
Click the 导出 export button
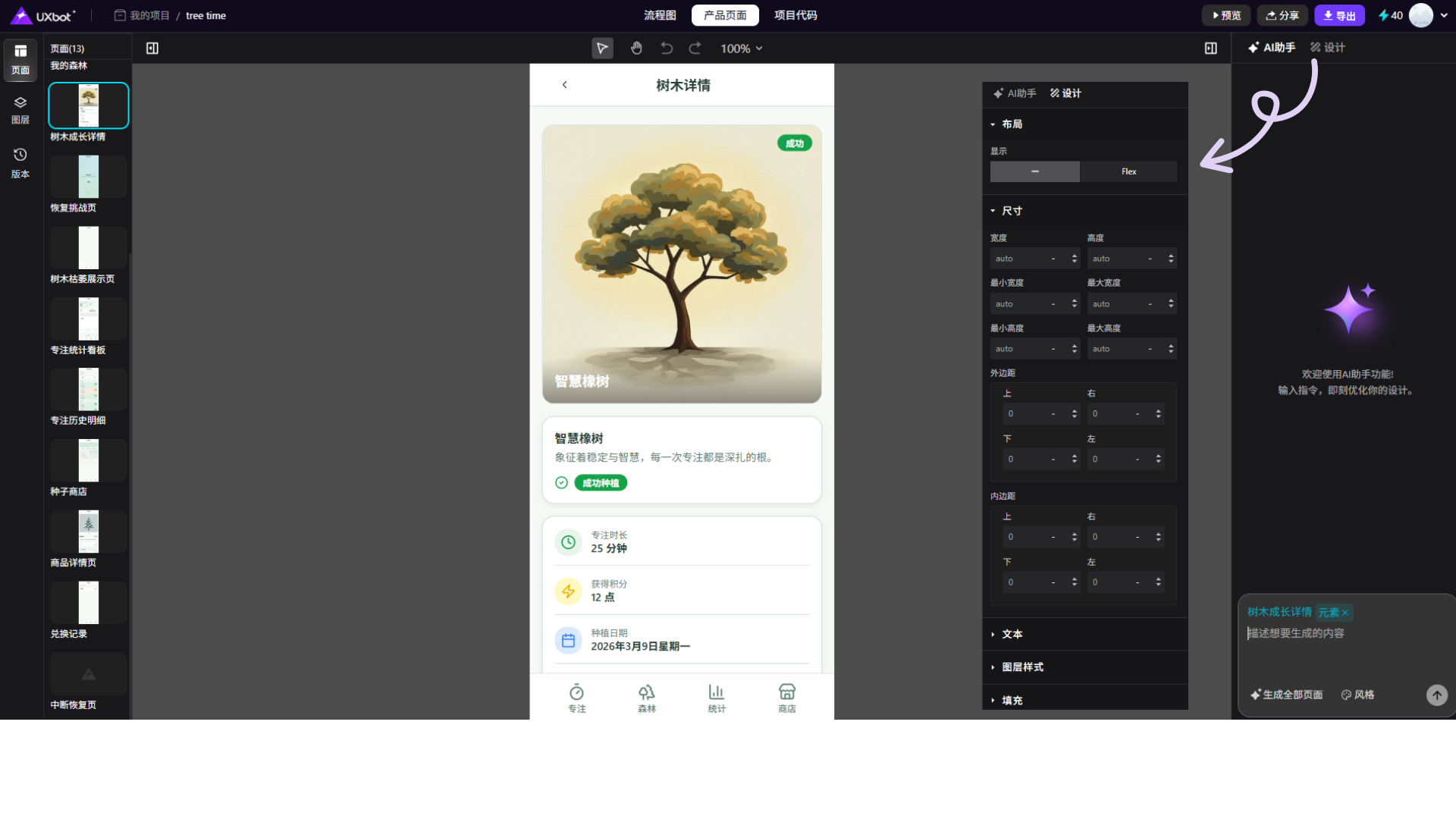pos(1339,15)
